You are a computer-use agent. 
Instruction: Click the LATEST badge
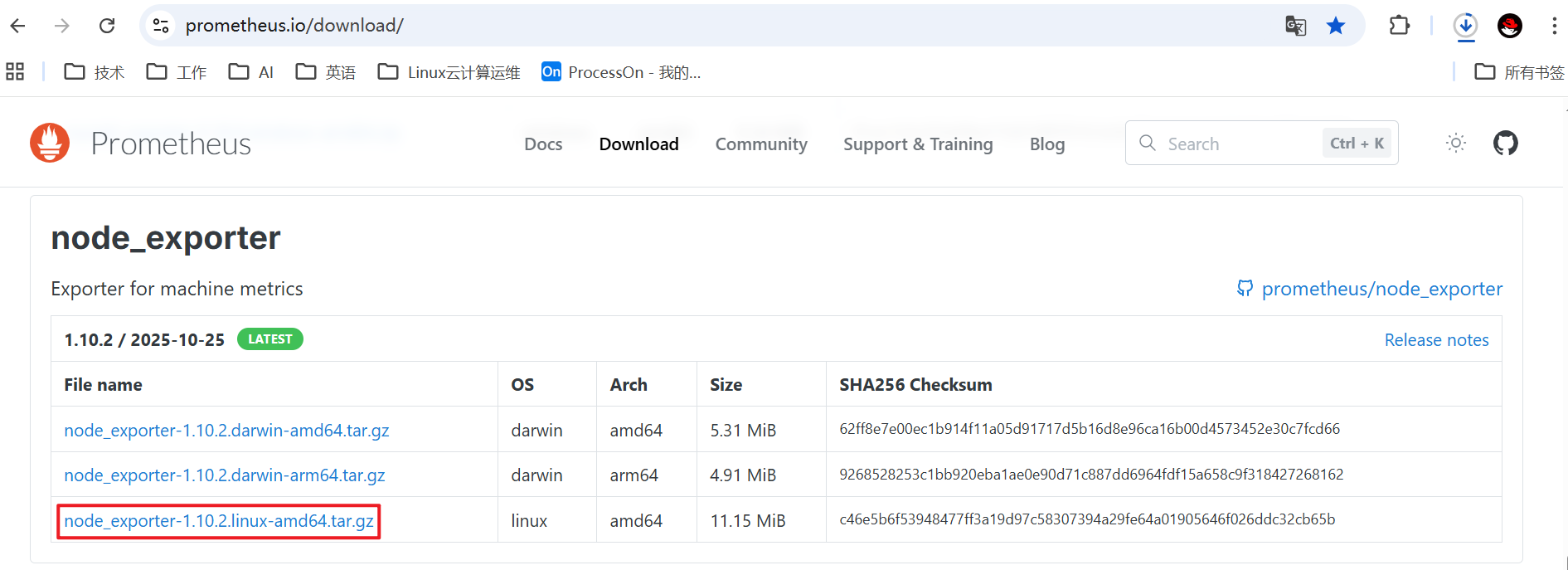(x=270, y=339)
